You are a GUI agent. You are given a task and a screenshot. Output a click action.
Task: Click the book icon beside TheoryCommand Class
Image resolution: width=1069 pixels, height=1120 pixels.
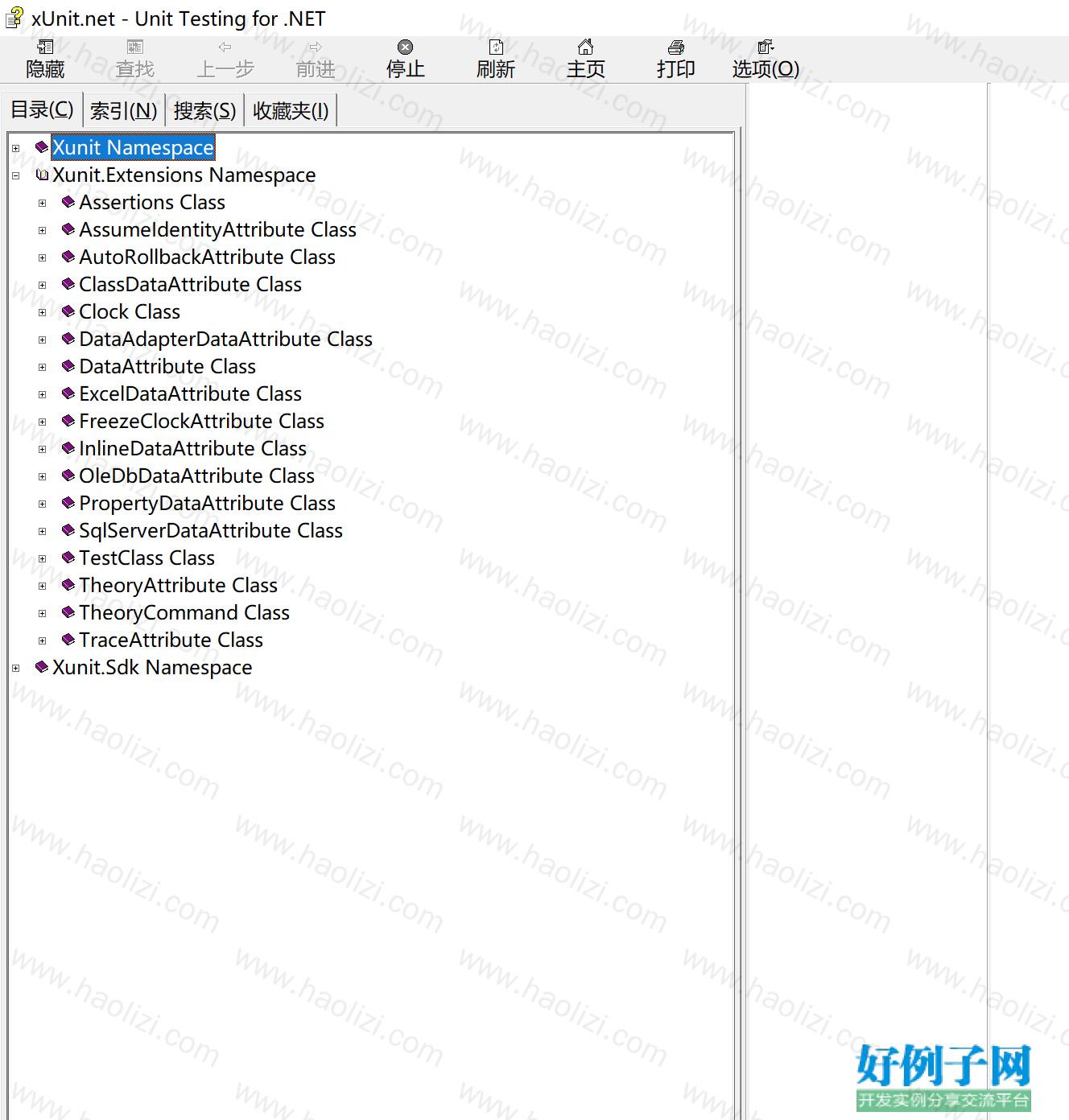click(68, 612)
